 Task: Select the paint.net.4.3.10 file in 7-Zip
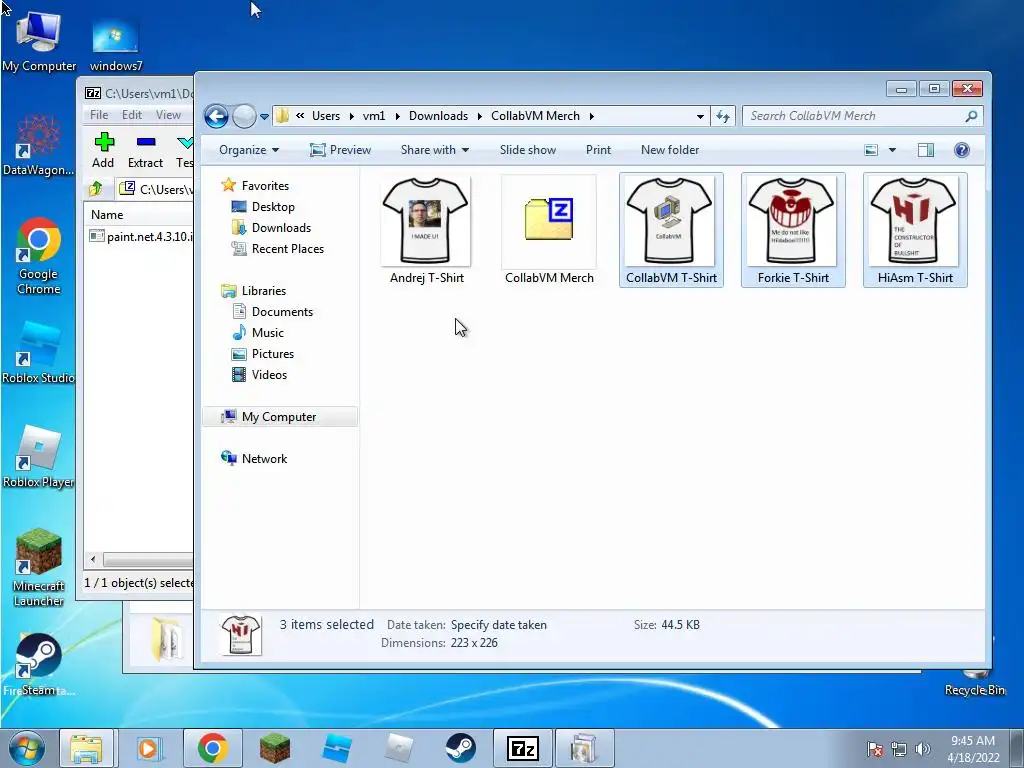[141, 236]
